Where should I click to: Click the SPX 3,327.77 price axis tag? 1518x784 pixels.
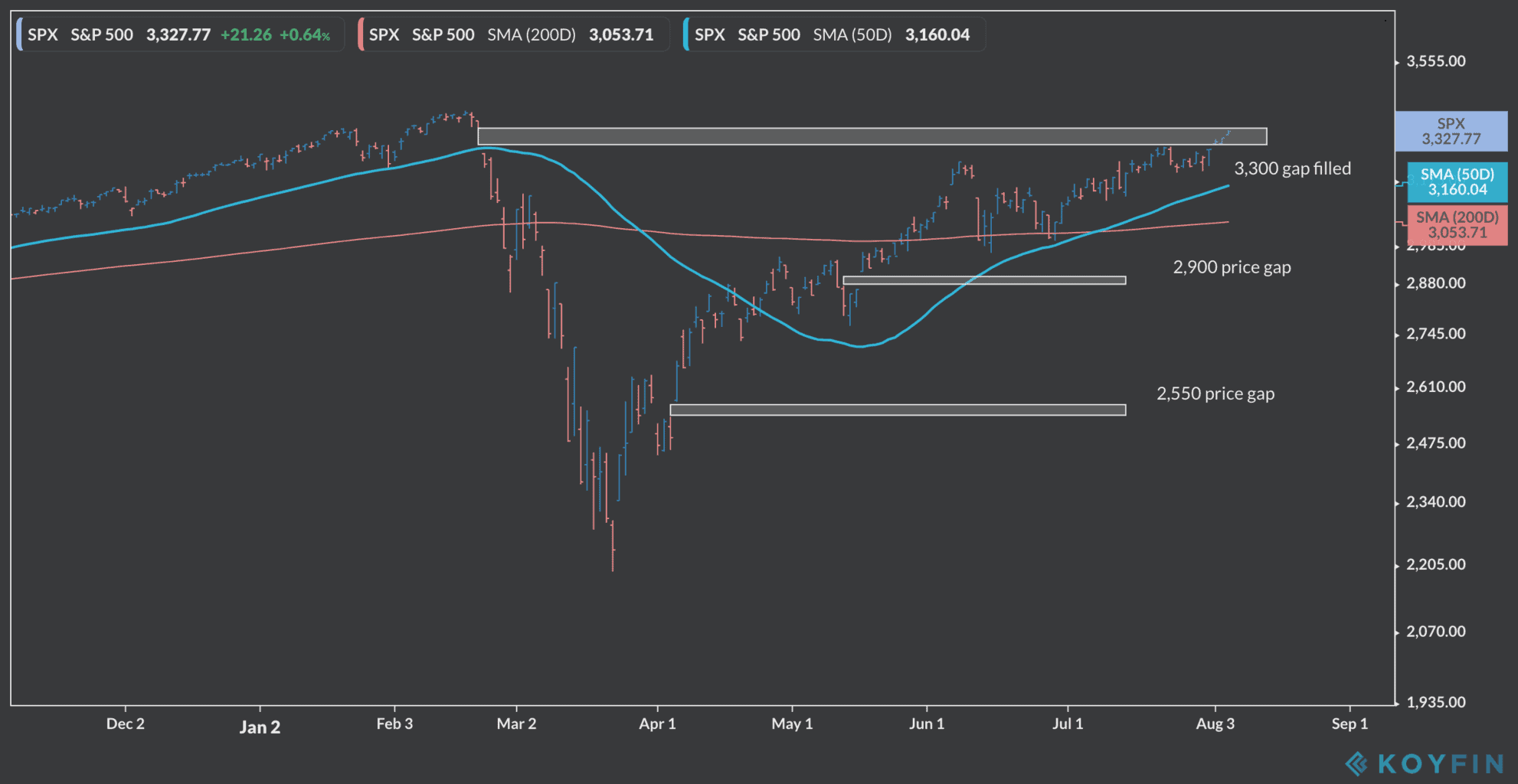[1451, 131]
